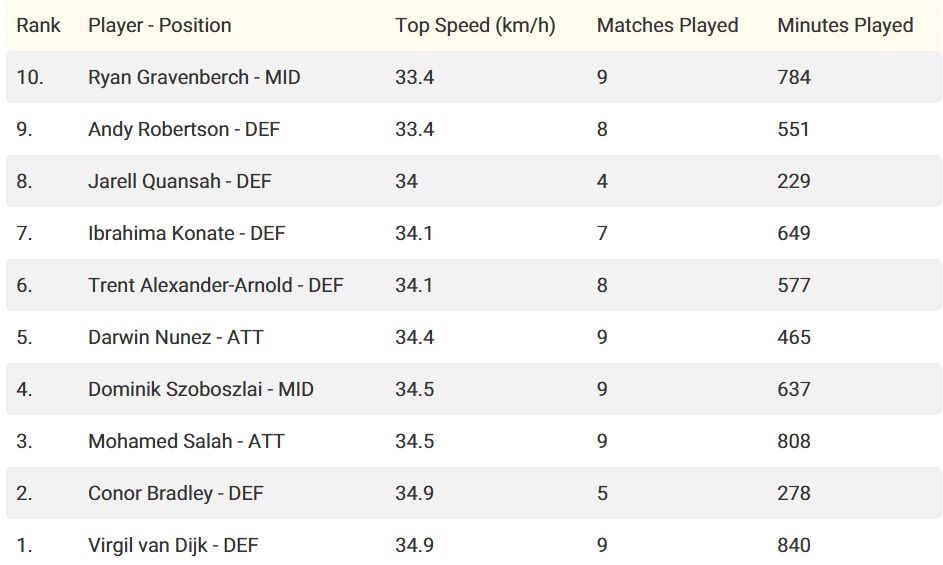Click on Jarell Quansah - DEF

pyautogui.click(x=180, y=181)
